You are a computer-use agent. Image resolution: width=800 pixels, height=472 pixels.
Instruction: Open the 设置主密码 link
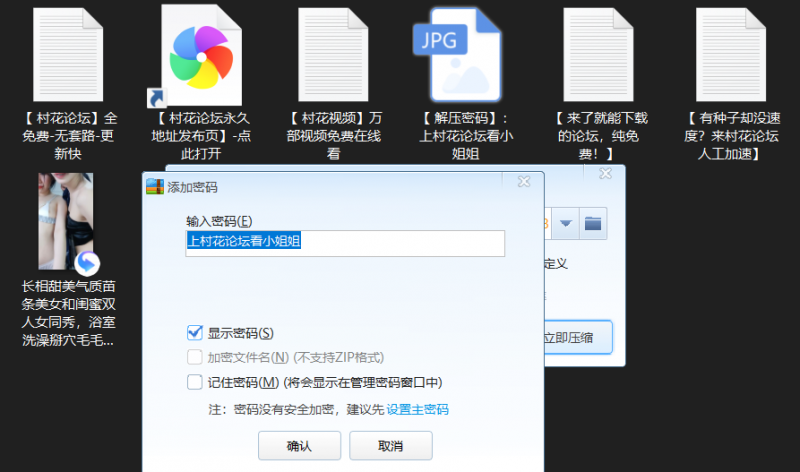click(417, 409)
